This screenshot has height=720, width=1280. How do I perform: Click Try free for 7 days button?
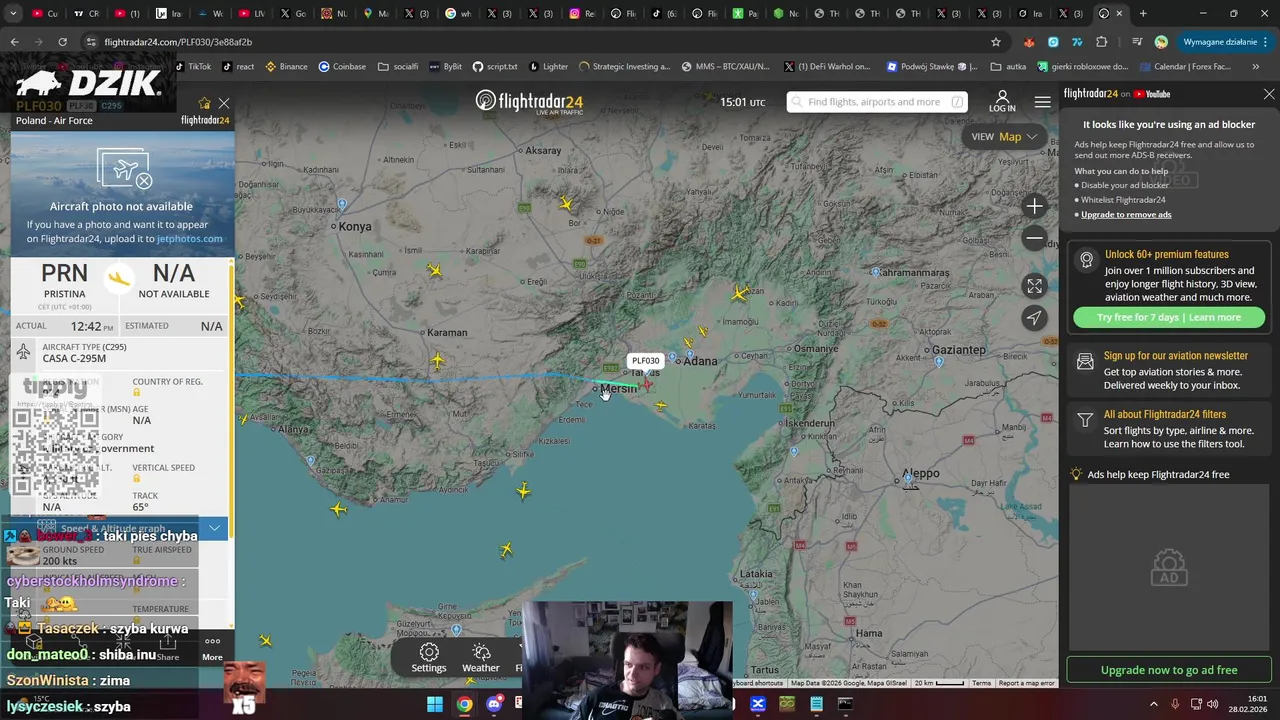click(1168, 317)
